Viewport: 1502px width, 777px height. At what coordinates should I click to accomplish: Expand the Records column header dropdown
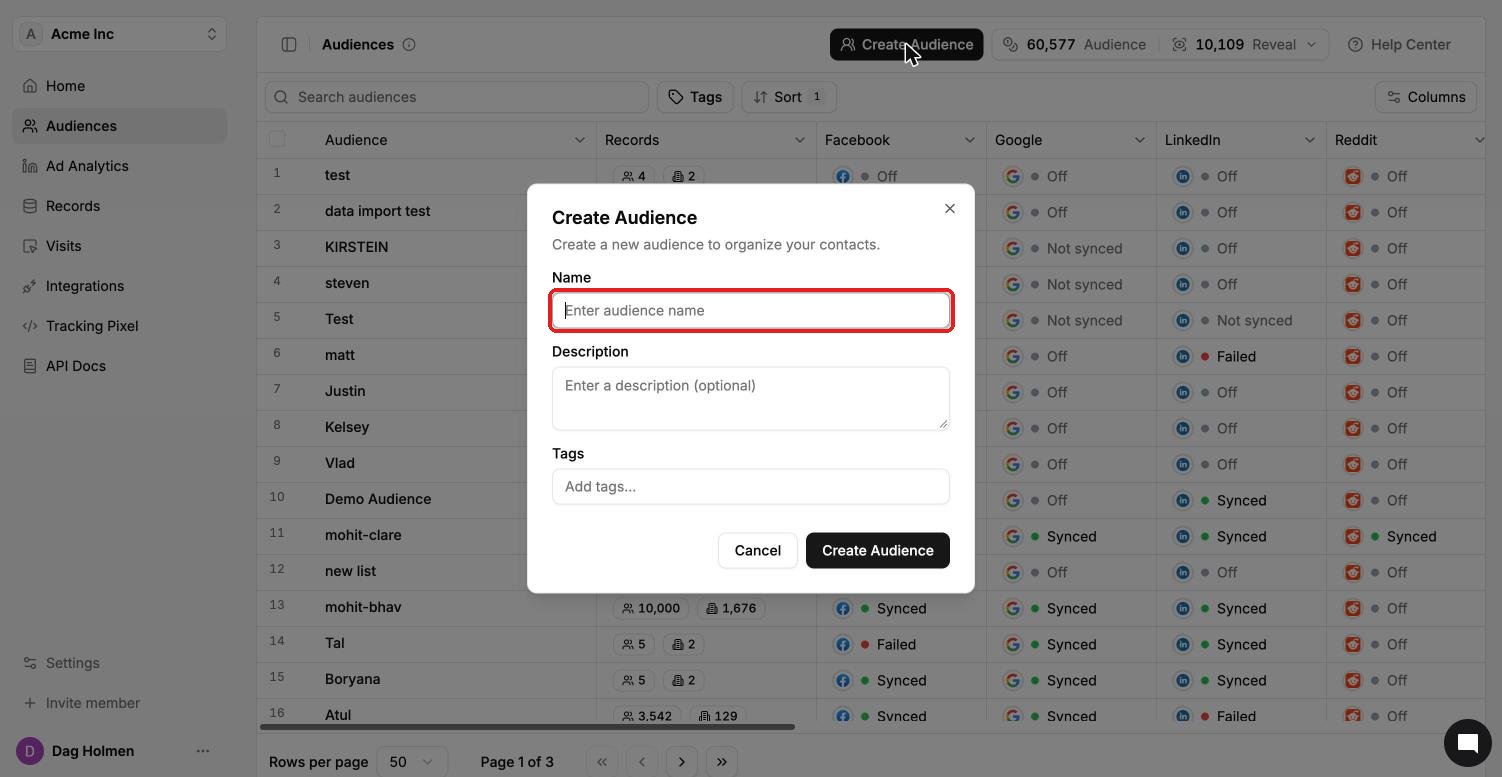coord(800,140)
